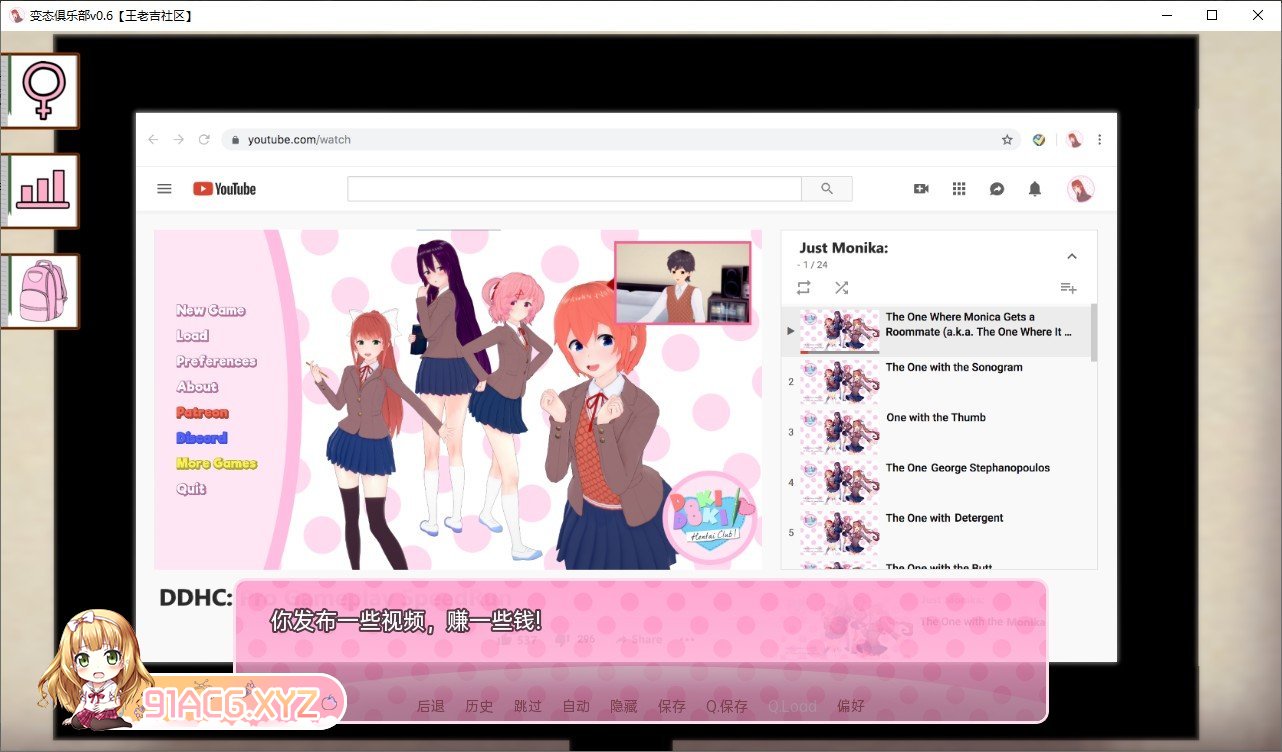1282x752 pixels.
Task: Collapse the Just Monika playlist chevron
Action: click(x=1071, y=257)
